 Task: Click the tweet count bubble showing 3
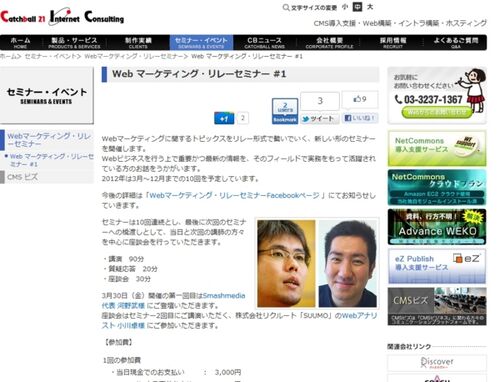coord(320,101)
